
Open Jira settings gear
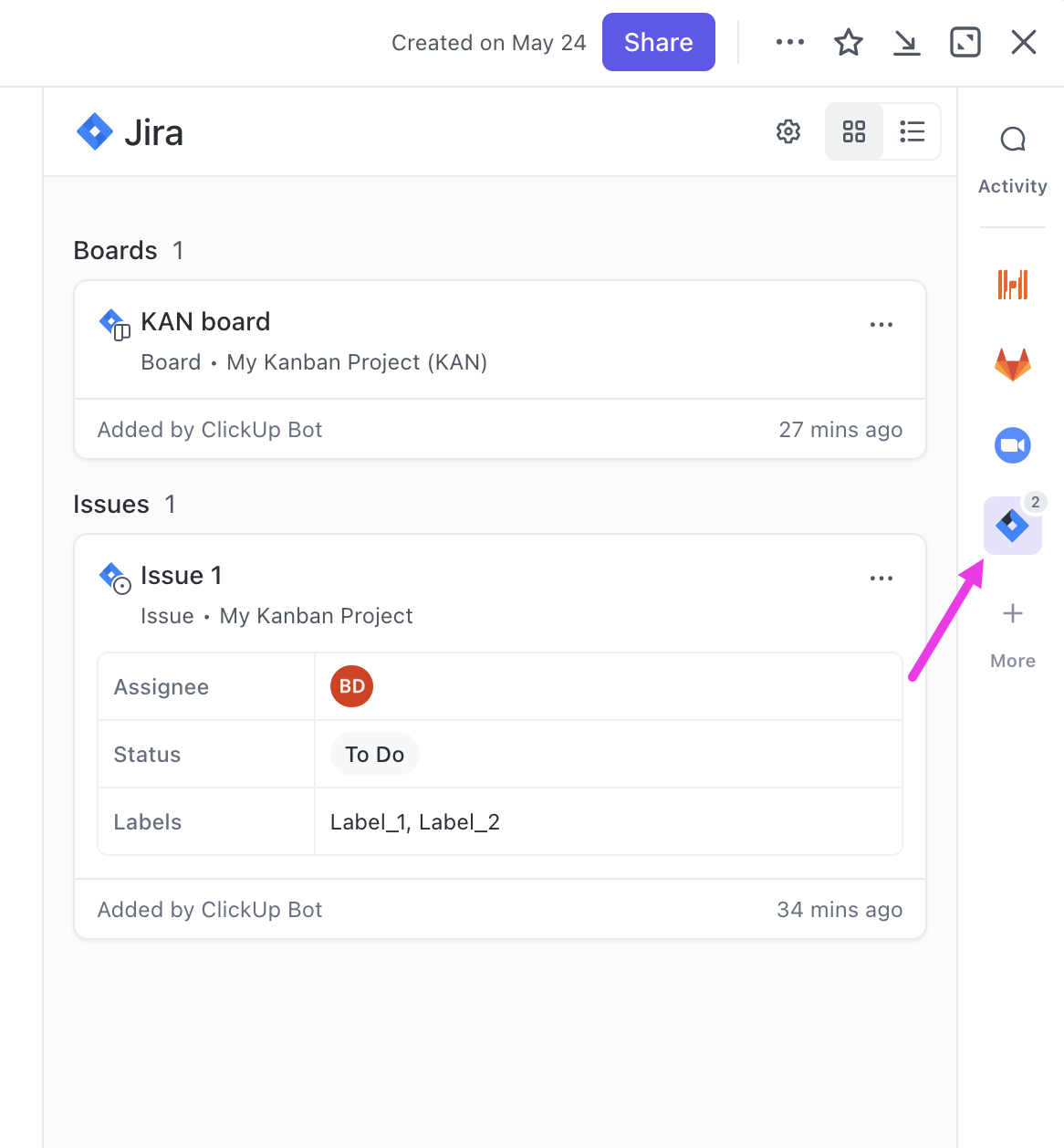click(x=788, y=131)
